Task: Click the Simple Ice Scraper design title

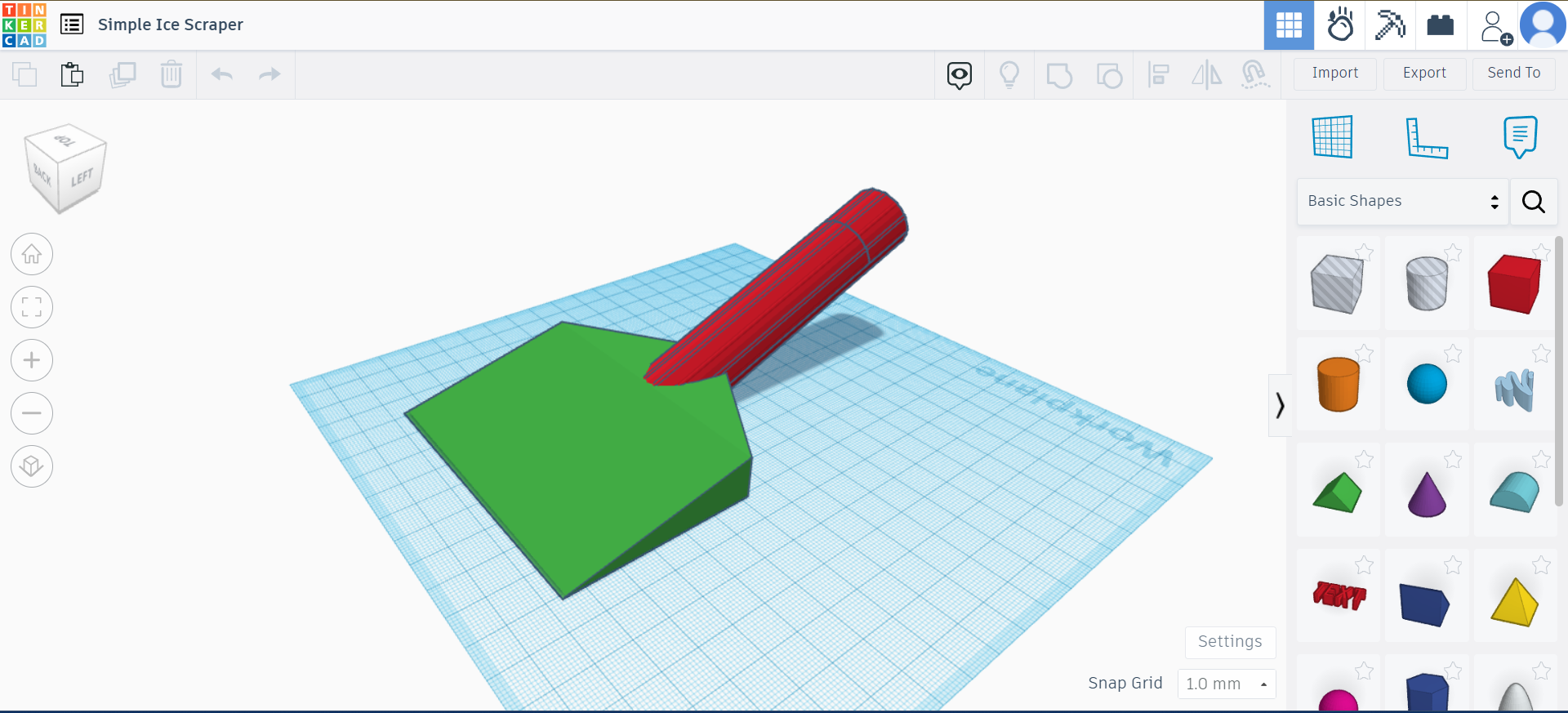Action: click(171, 25)
